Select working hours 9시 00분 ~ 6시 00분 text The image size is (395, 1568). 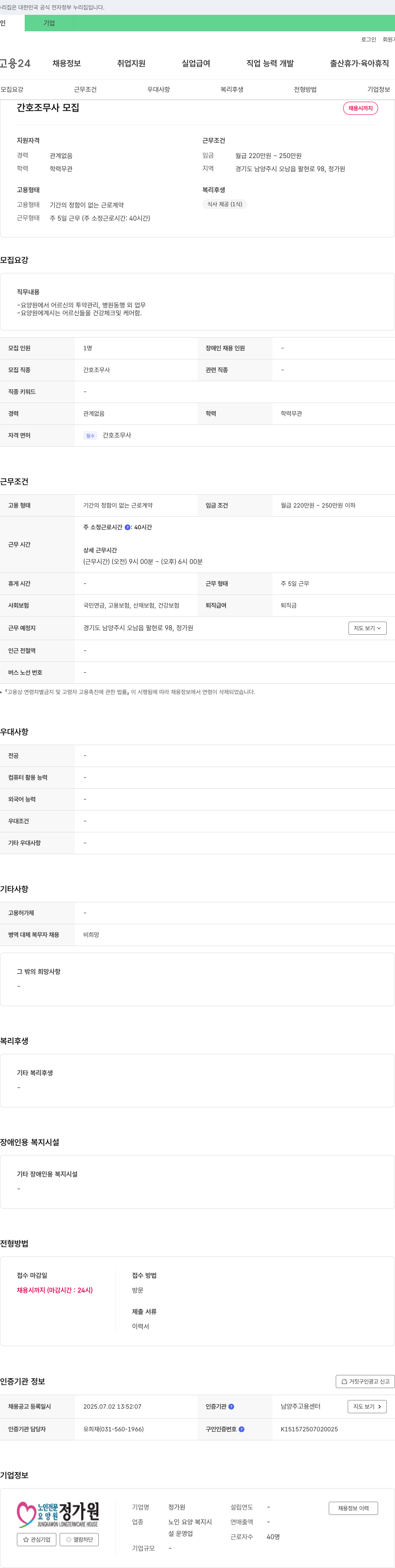click(x=142, y=562)
